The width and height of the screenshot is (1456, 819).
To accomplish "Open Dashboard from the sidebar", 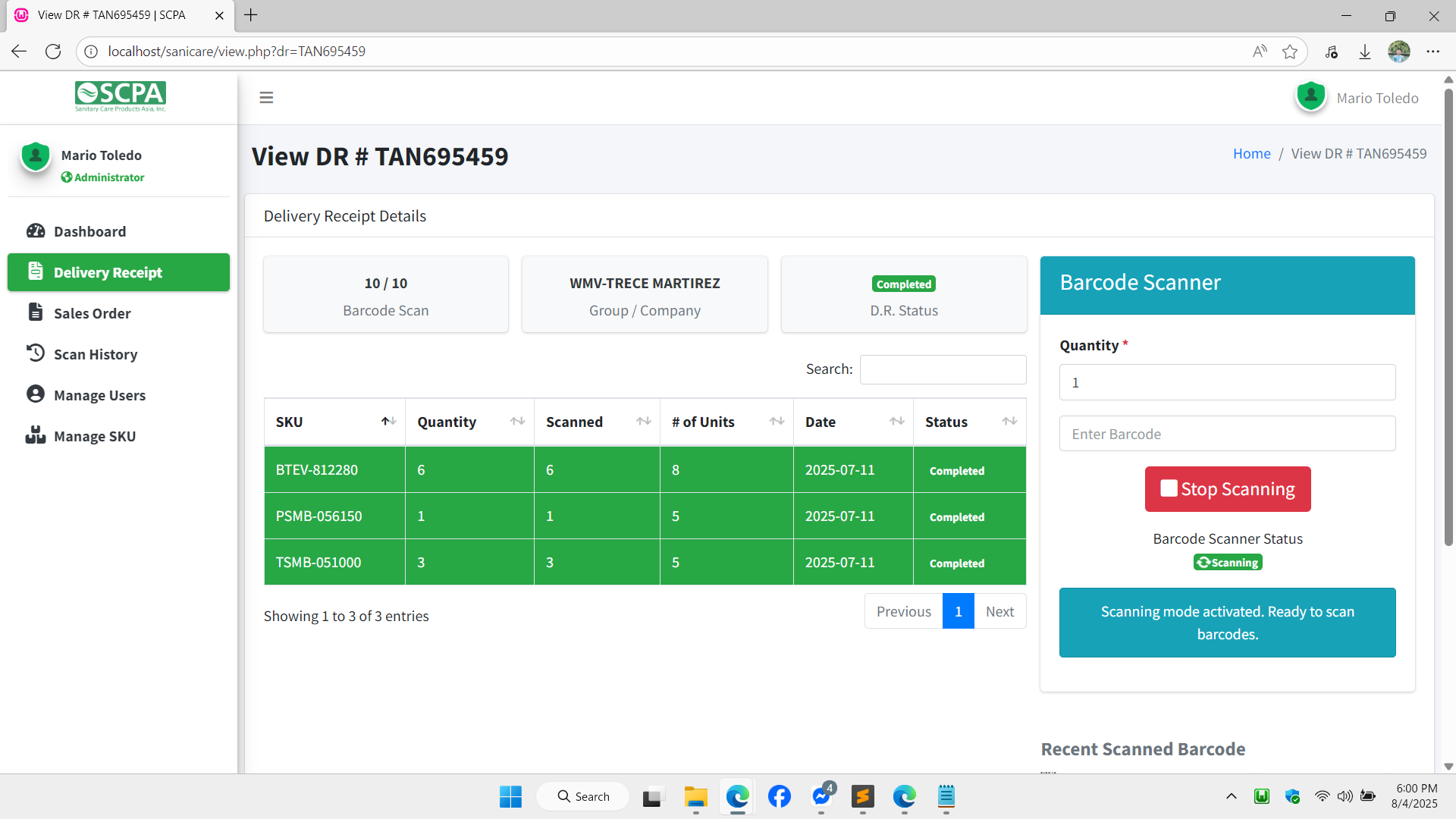I will [x=89, y=231].
